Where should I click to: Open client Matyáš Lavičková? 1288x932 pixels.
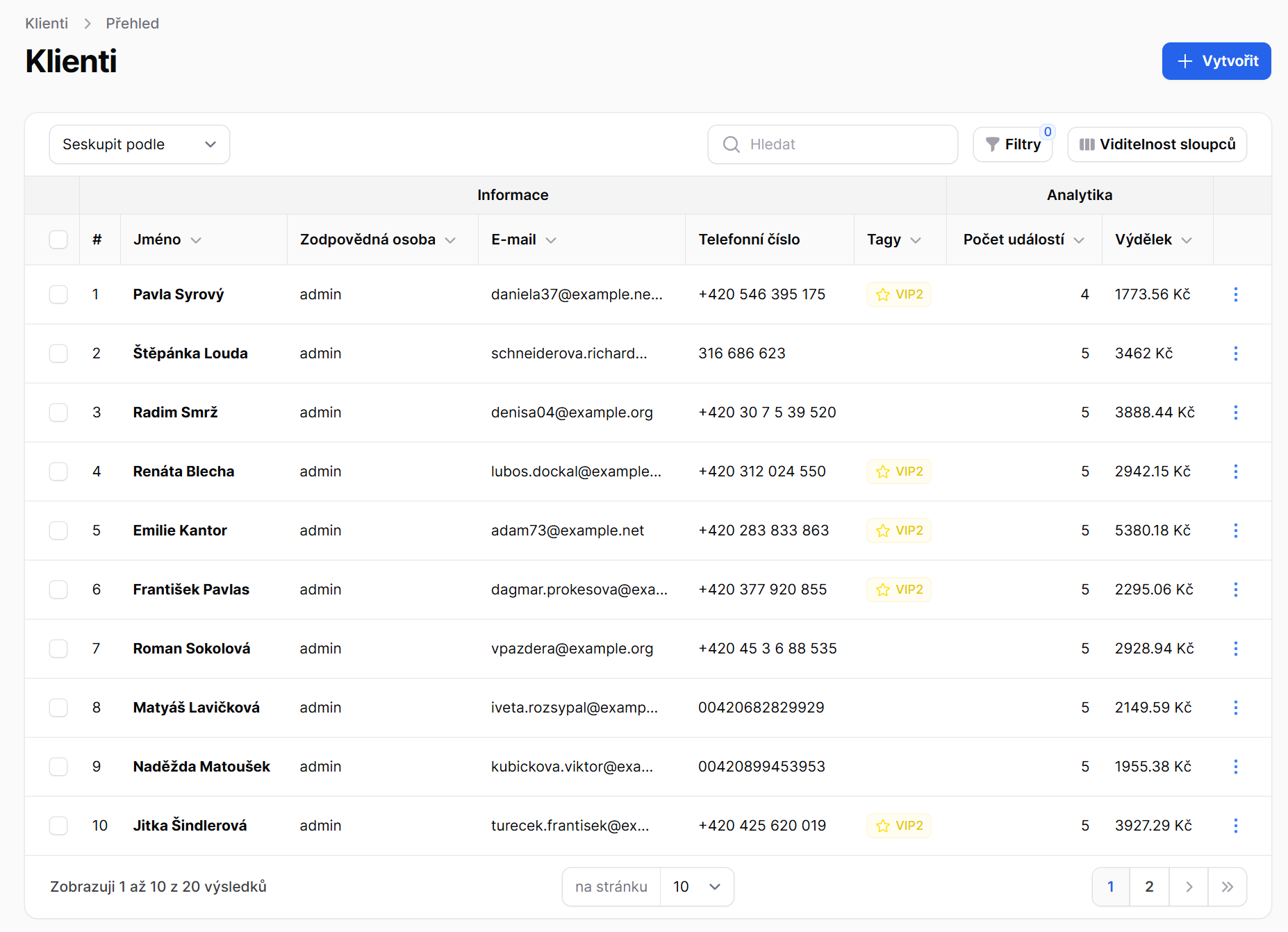197,708
